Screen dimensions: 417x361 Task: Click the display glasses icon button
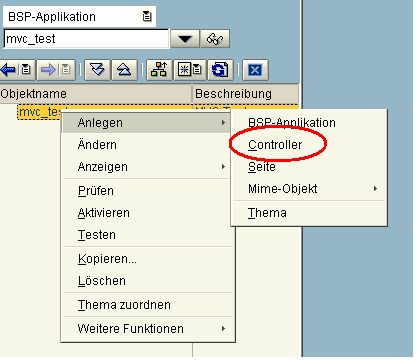[x=215, y=39]
